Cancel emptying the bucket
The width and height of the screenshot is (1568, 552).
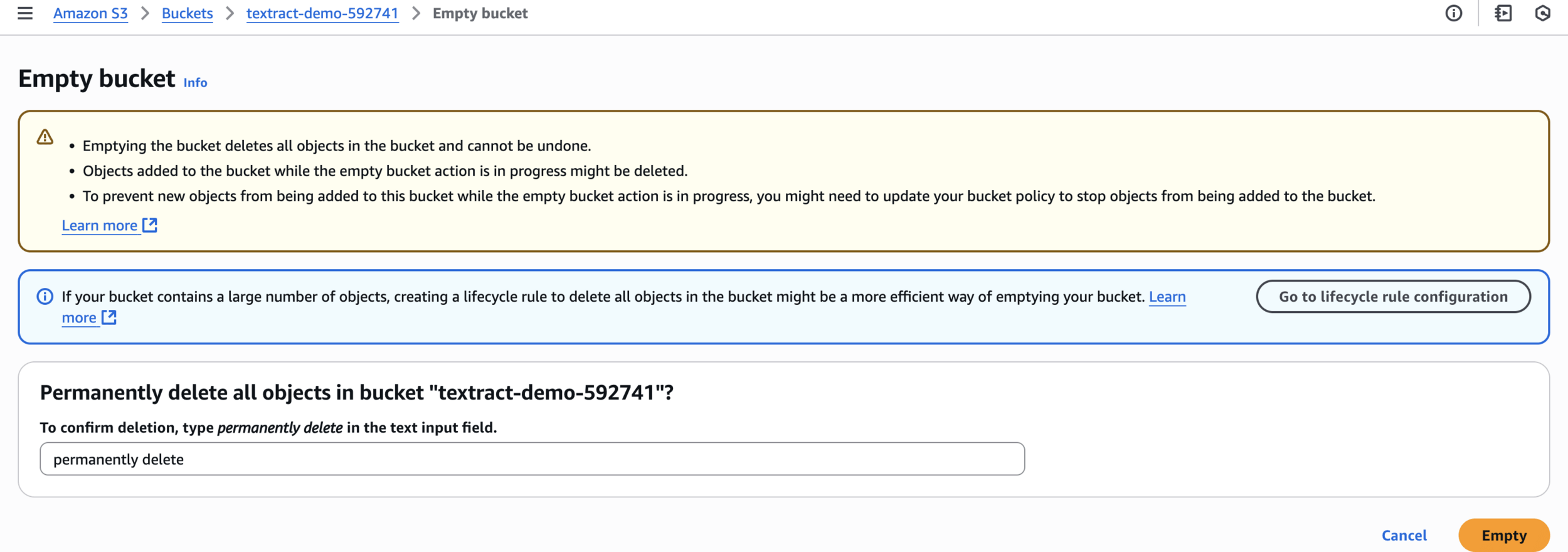pyautogui.click(x=1404, y=536)
